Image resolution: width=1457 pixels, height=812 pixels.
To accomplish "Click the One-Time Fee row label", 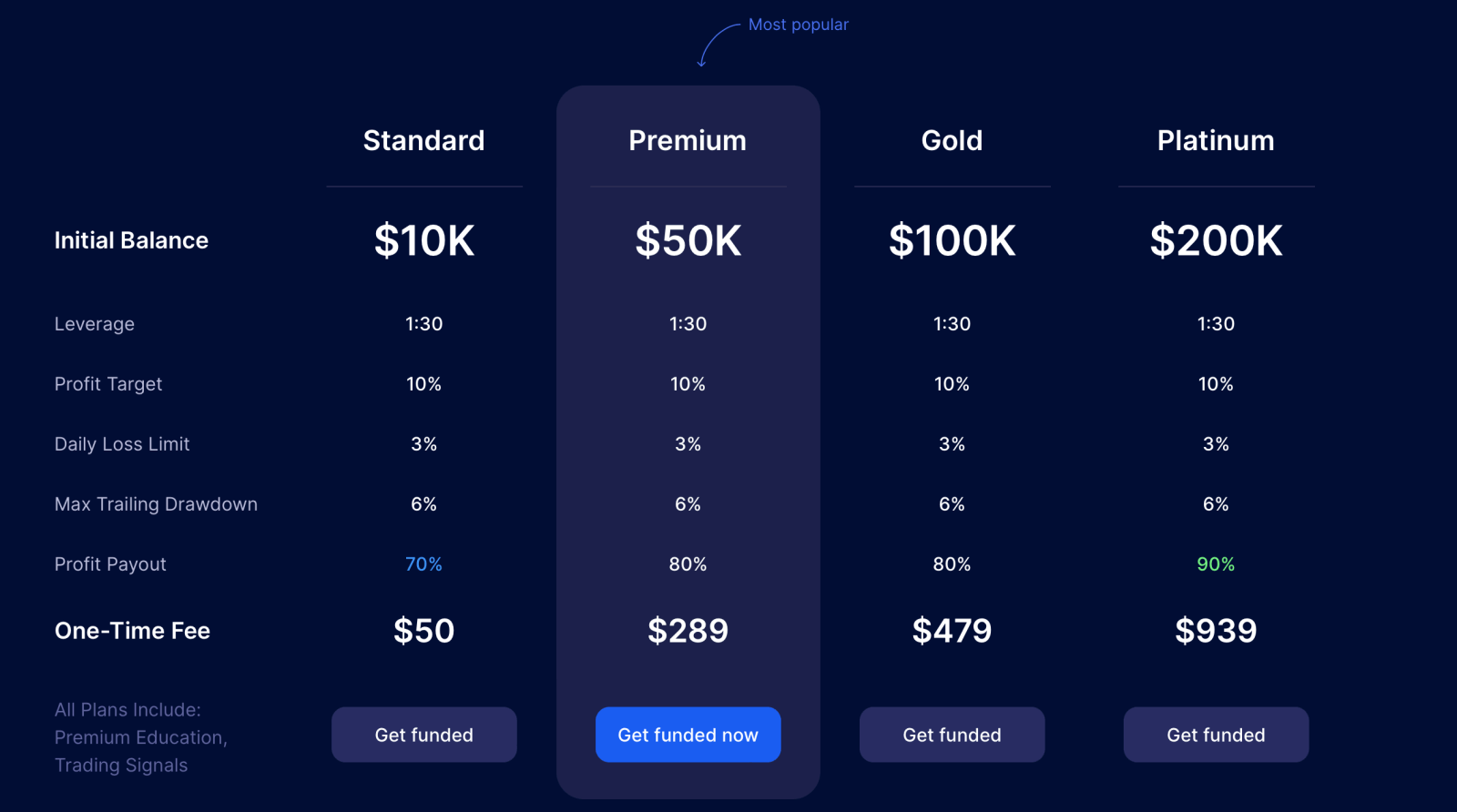I will [132, 630].
